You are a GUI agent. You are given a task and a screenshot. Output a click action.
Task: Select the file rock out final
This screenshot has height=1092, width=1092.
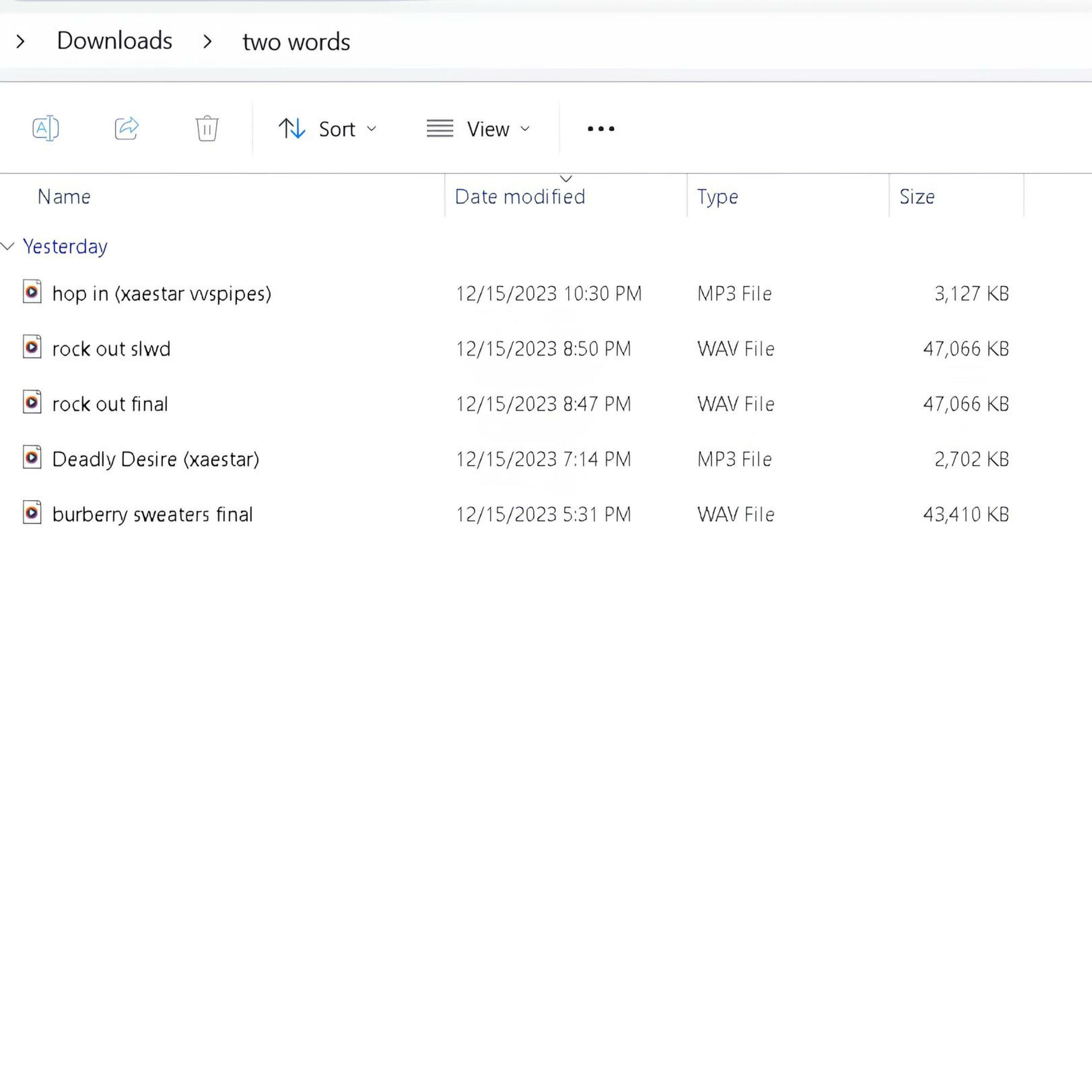tap(110, 404)
